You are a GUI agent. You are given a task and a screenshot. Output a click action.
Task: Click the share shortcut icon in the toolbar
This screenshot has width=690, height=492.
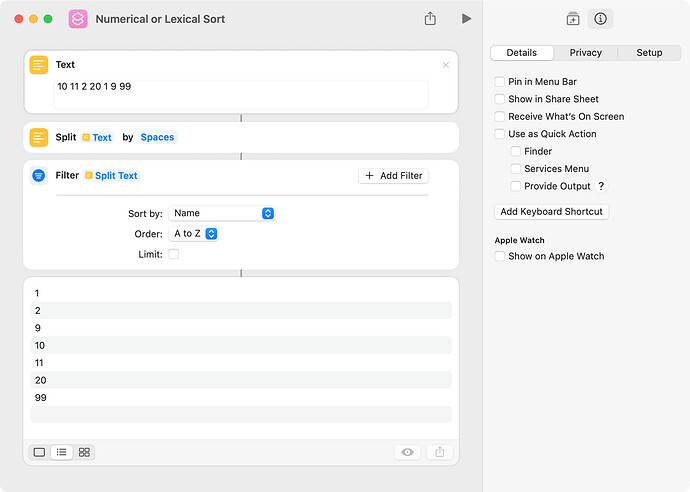tap(430, 18)
